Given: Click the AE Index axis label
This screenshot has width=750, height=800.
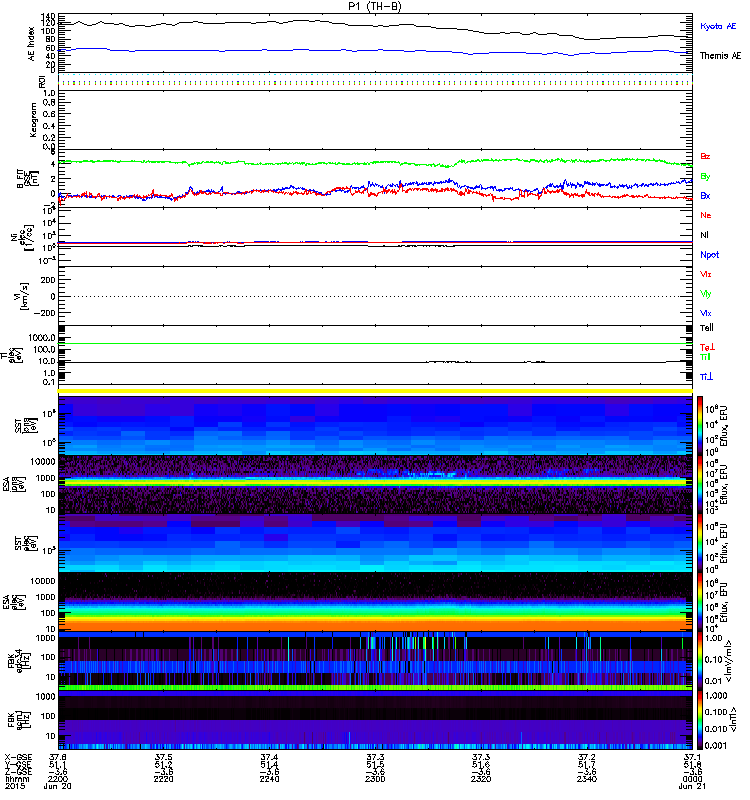Looking at the screenshot, I should click(32, 44).
